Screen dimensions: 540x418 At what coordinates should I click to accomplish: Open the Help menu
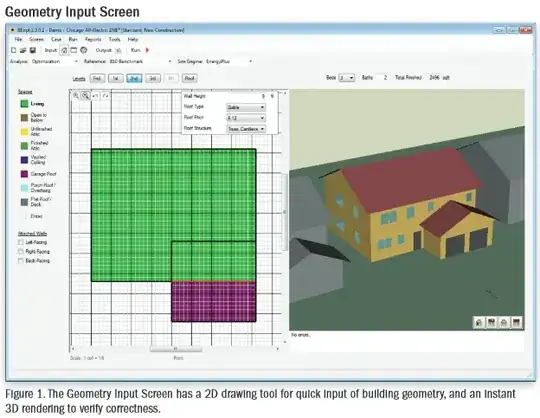(133, 40)
